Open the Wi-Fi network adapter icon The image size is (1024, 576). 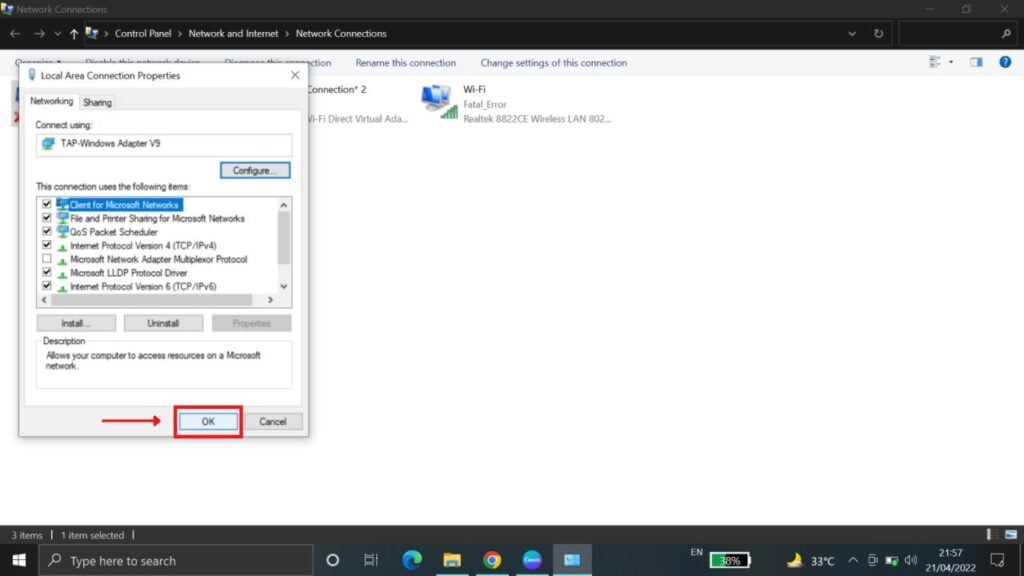438,102
